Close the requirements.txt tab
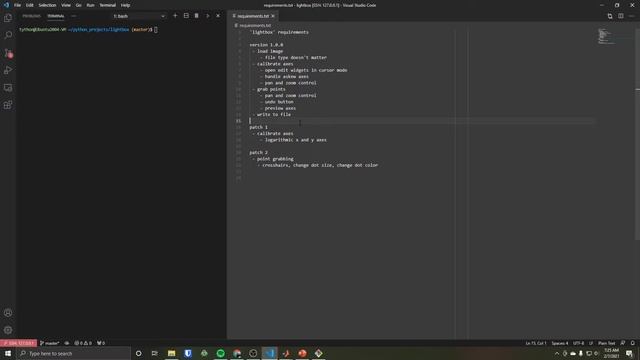 [x=273, y=16]
